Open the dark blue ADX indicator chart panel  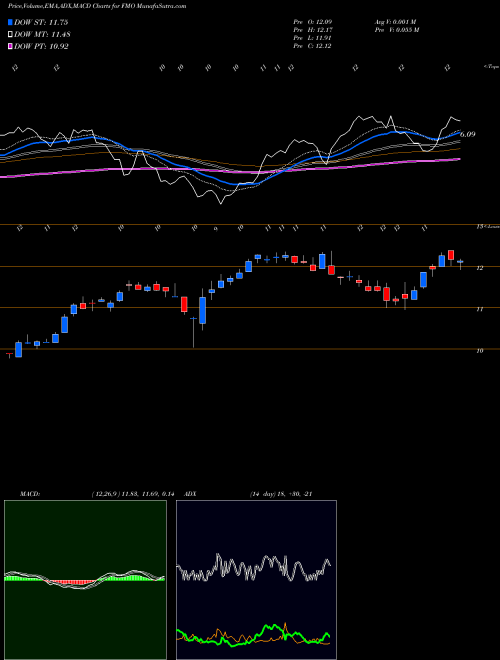click(256, 580)
